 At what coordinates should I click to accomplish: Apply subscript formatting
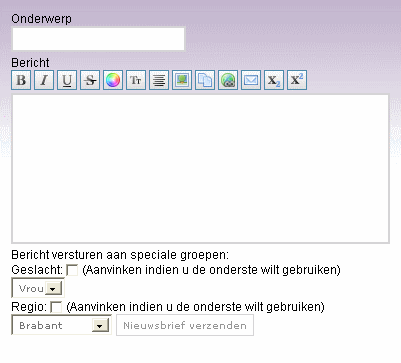click(274, 80)
